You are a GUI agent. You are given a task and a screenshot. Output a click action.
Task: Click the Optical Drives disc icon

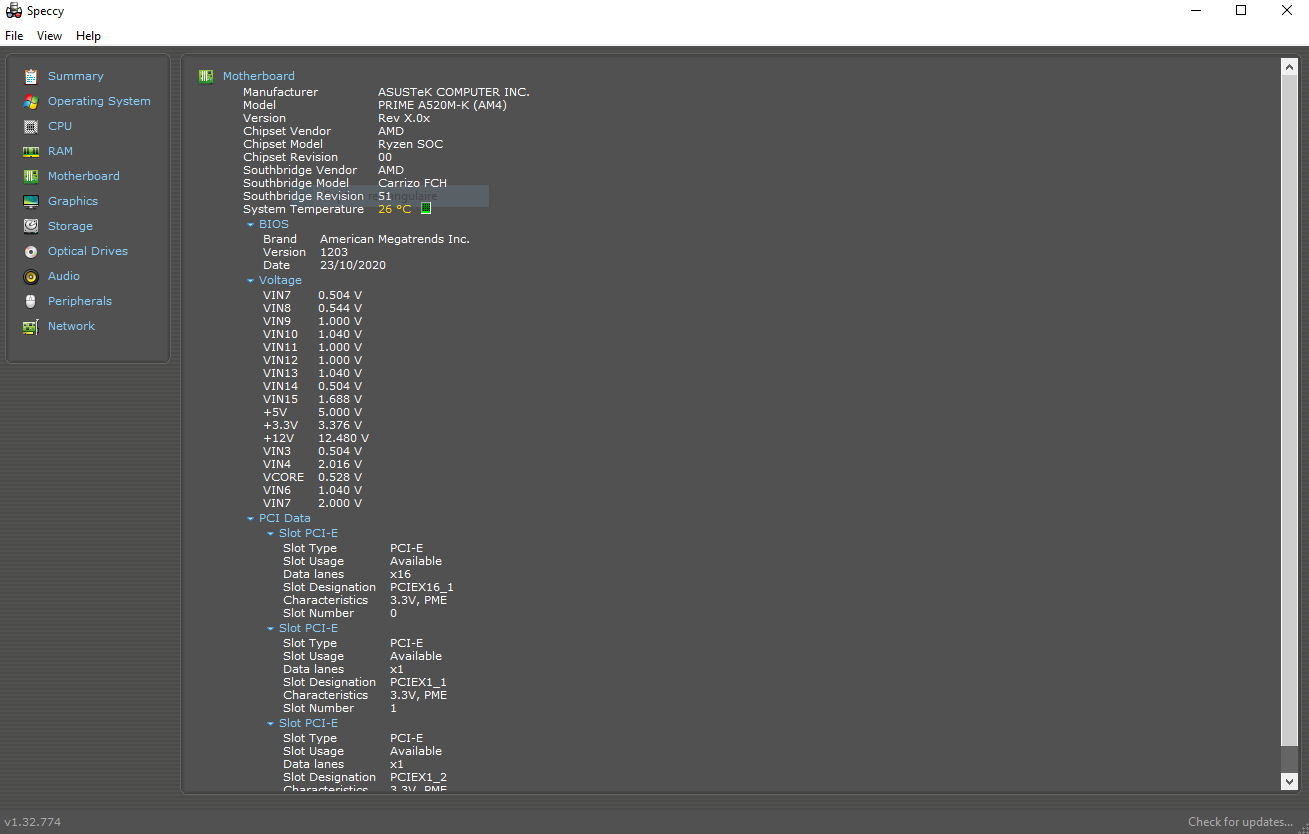click(31, 251)
